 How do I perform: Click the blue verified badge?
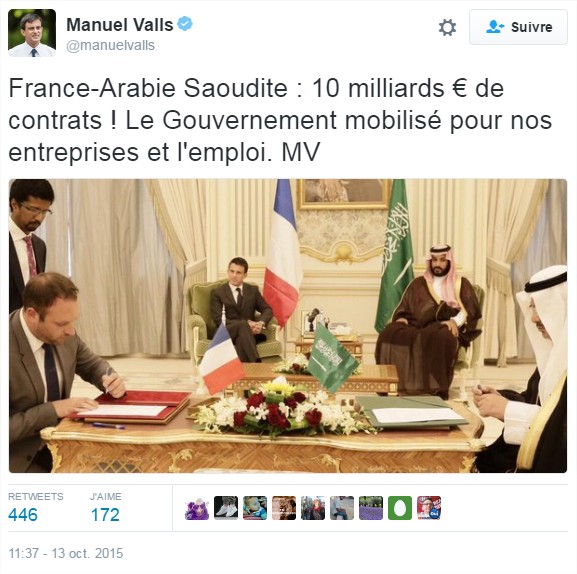pyautogui.click(x=185, y=24)
